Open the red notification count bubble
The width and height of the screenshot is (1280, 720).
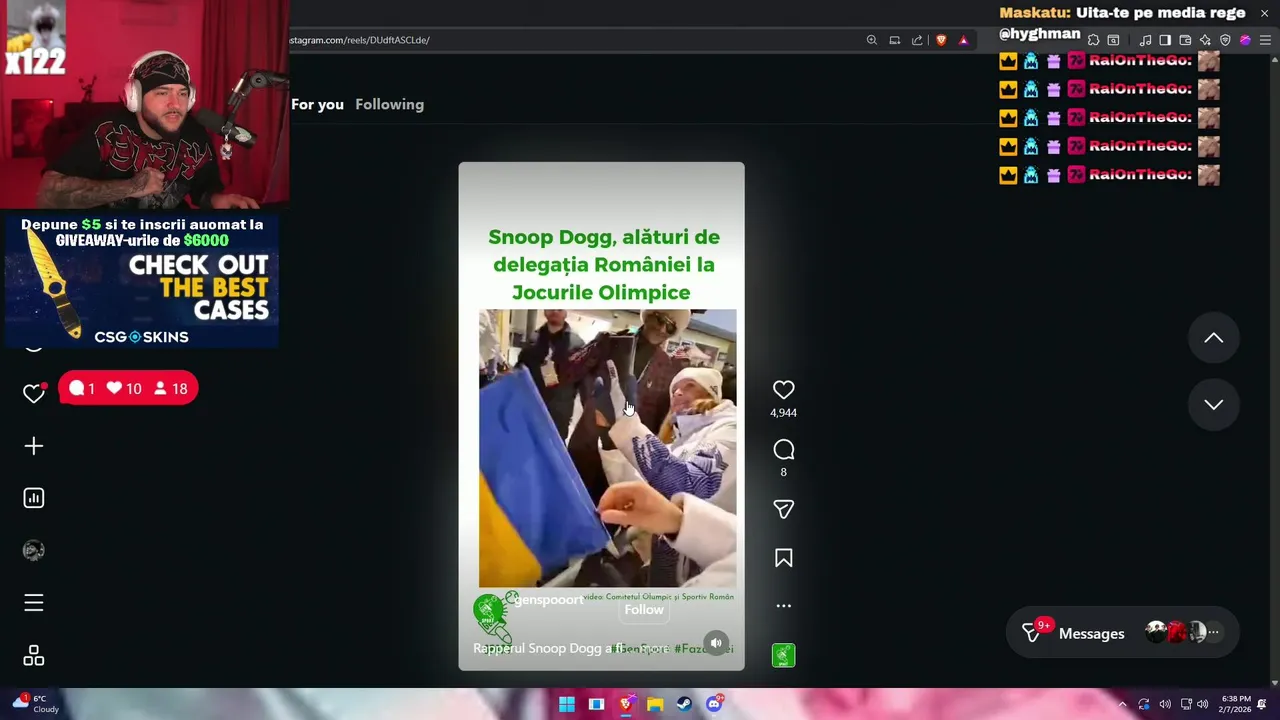click(128, 388)
